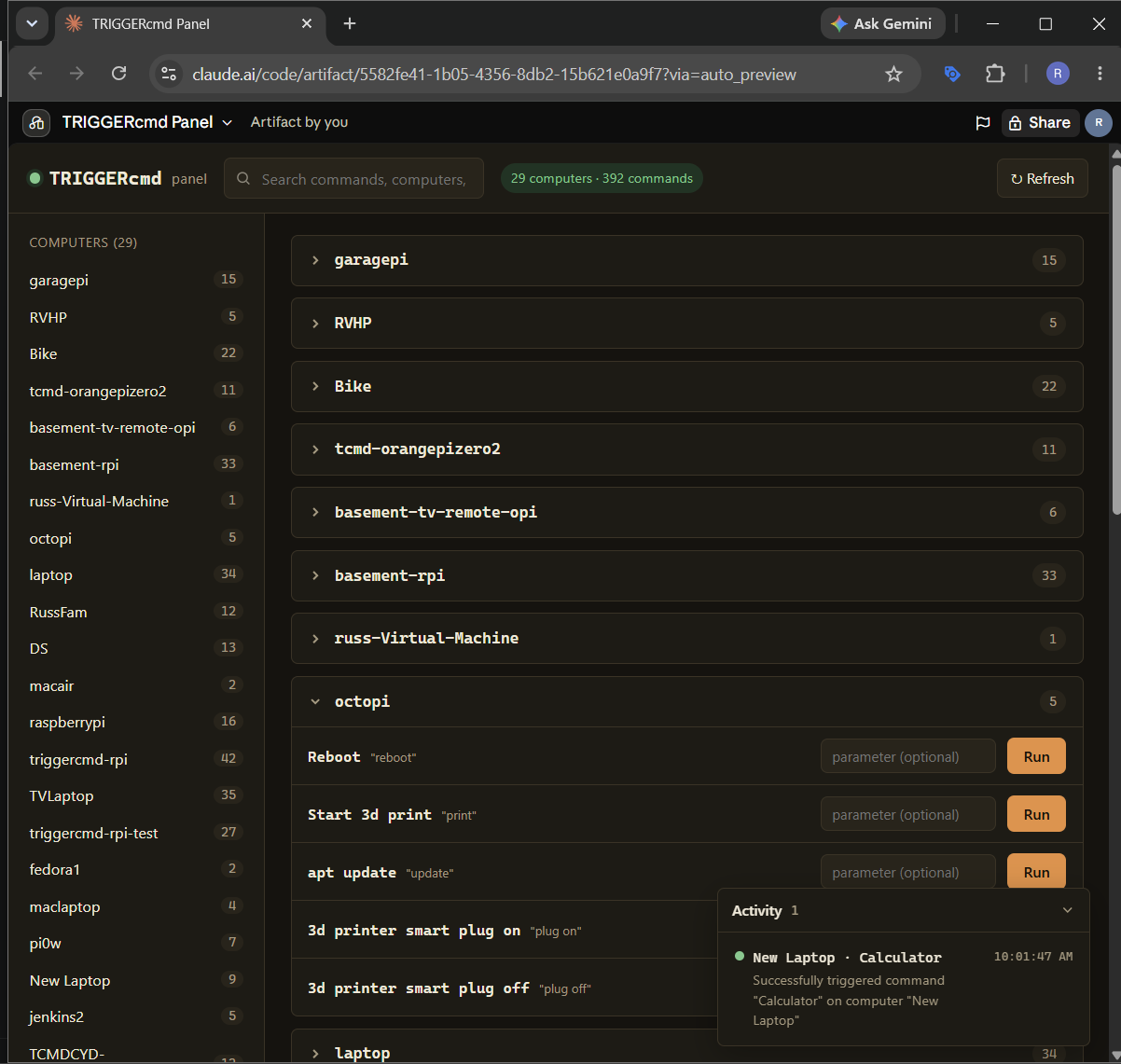This screenshot has width=1121, height=1064.
Task: Click the page vertical scrollbar
Action: (x=1116, y=340)
